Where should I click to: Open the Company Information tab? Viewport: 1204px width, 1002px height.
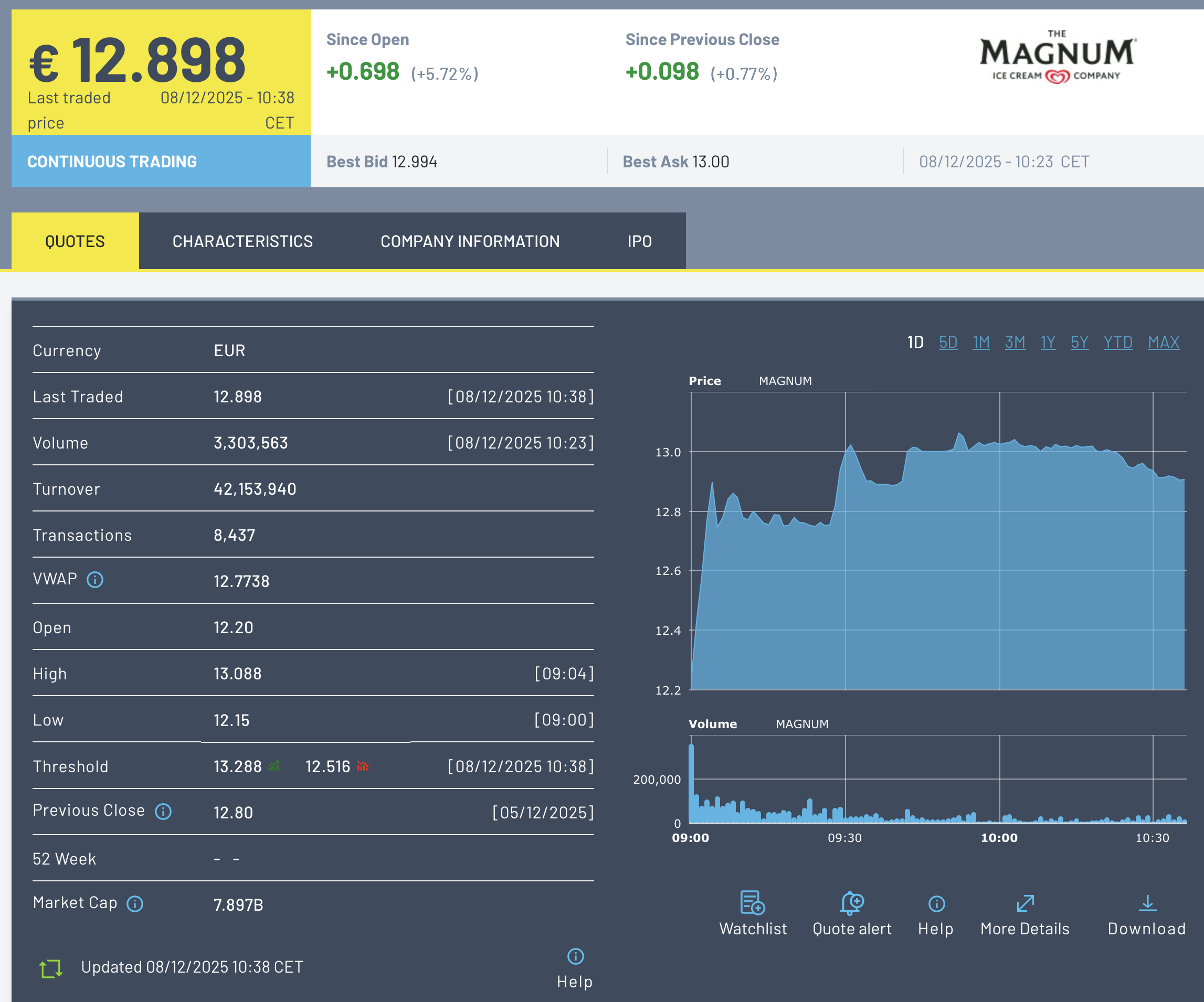point(470,241)
